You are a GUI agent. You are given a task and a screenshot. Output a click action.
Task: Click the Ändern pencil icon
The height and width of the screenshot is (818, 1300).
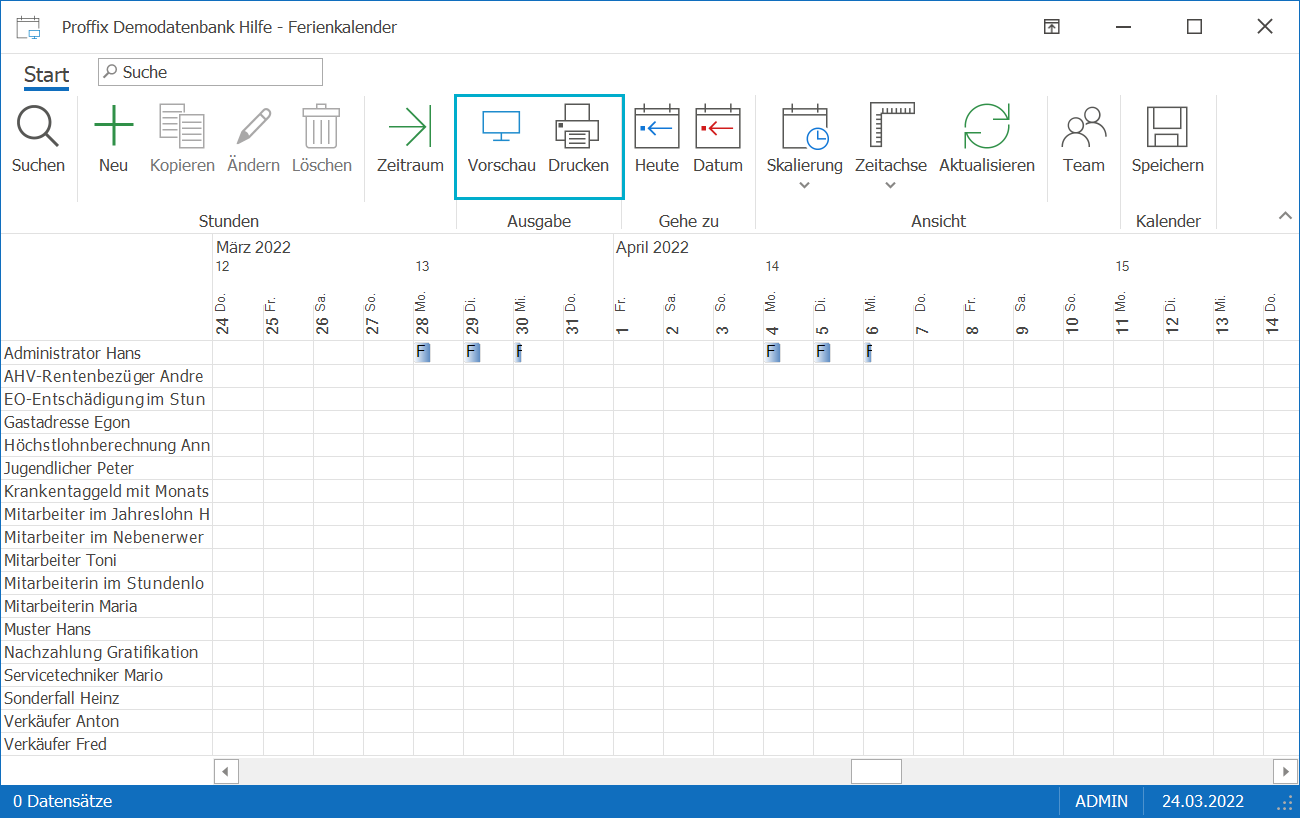(x=253, y=127)
